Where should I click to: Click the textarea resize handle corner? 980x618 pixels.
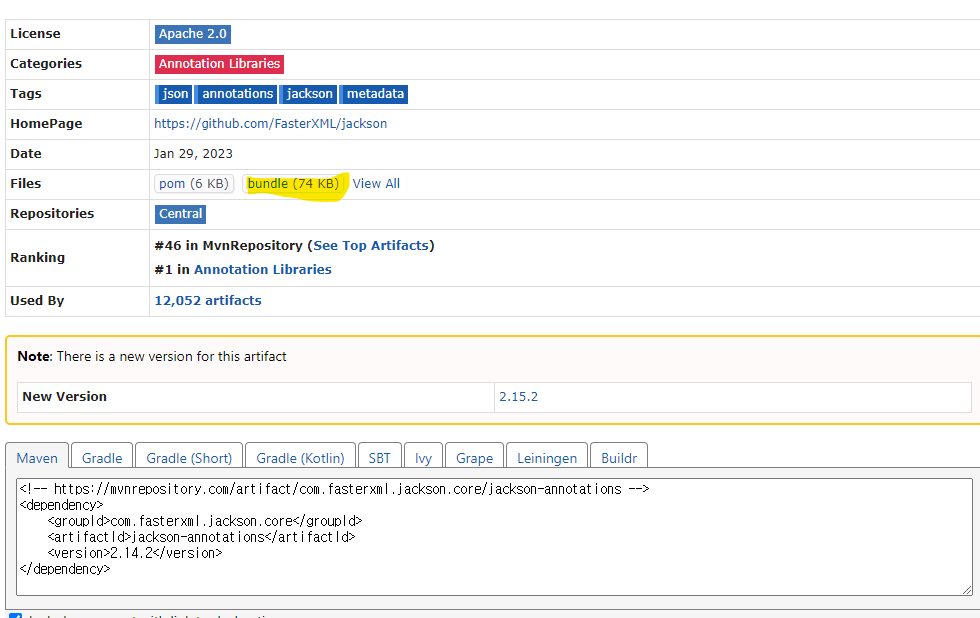point(967,589)
